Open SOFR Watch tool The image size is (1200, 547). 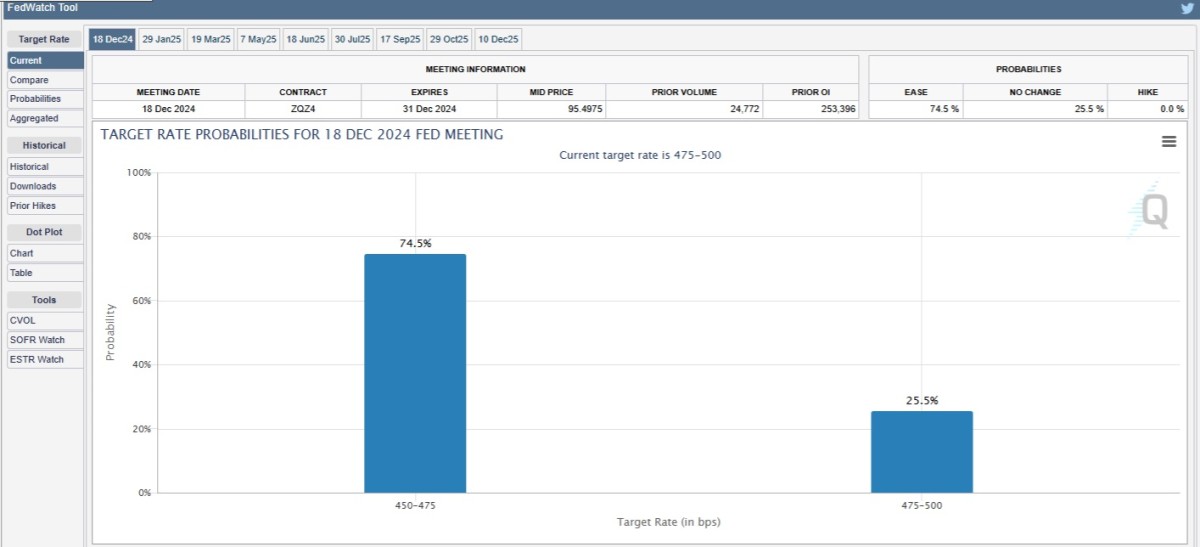45,340
